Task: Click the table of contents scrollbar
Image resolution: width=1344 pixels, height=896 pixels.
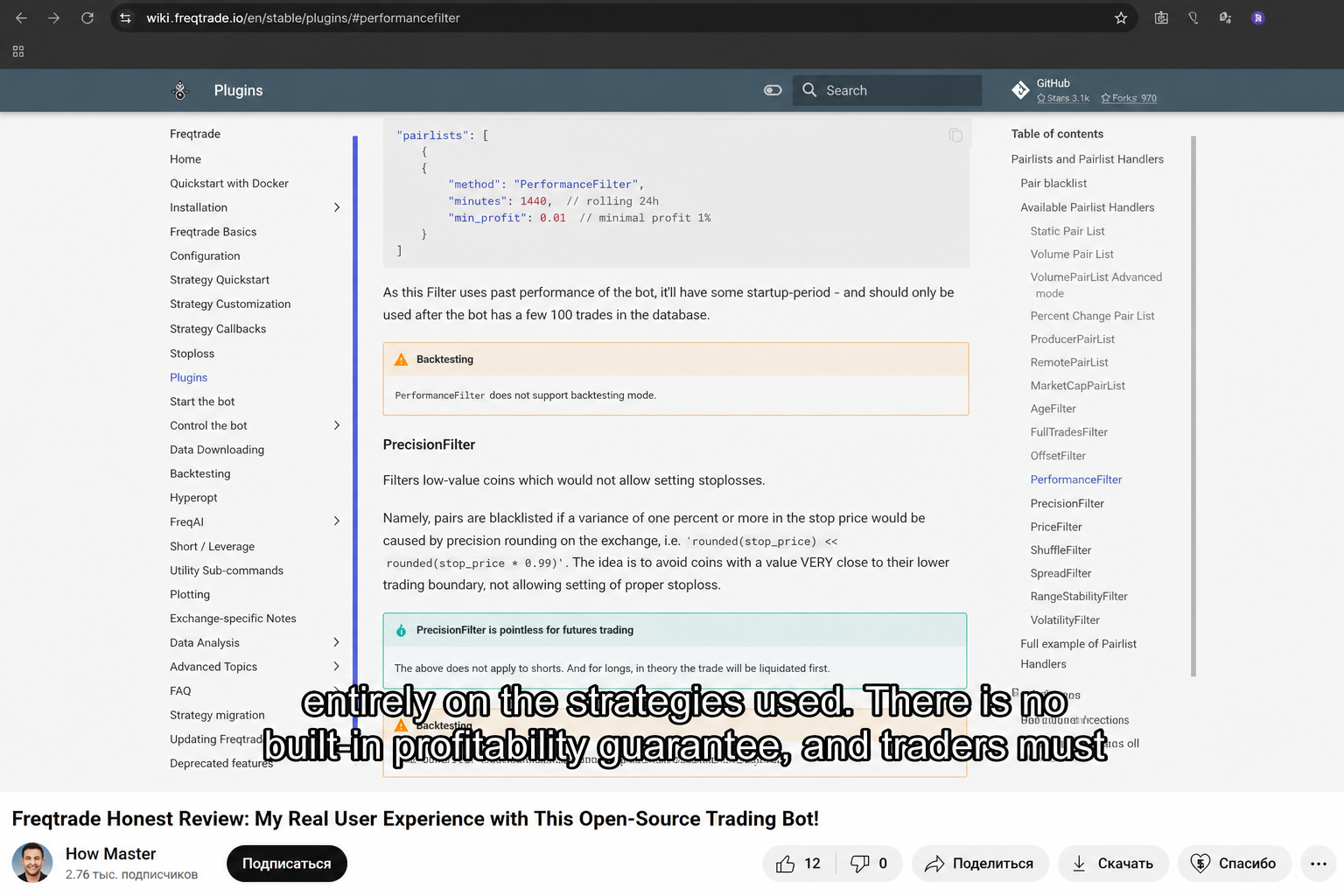Action: 1193,406
